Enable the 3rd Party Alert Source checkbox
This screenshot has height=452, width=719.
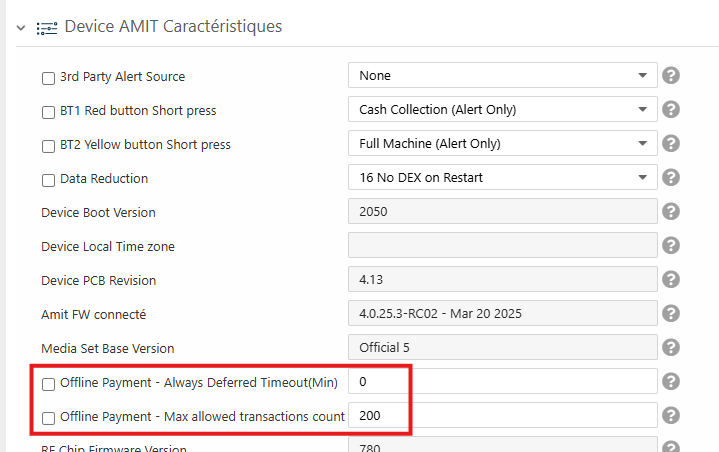48,78
